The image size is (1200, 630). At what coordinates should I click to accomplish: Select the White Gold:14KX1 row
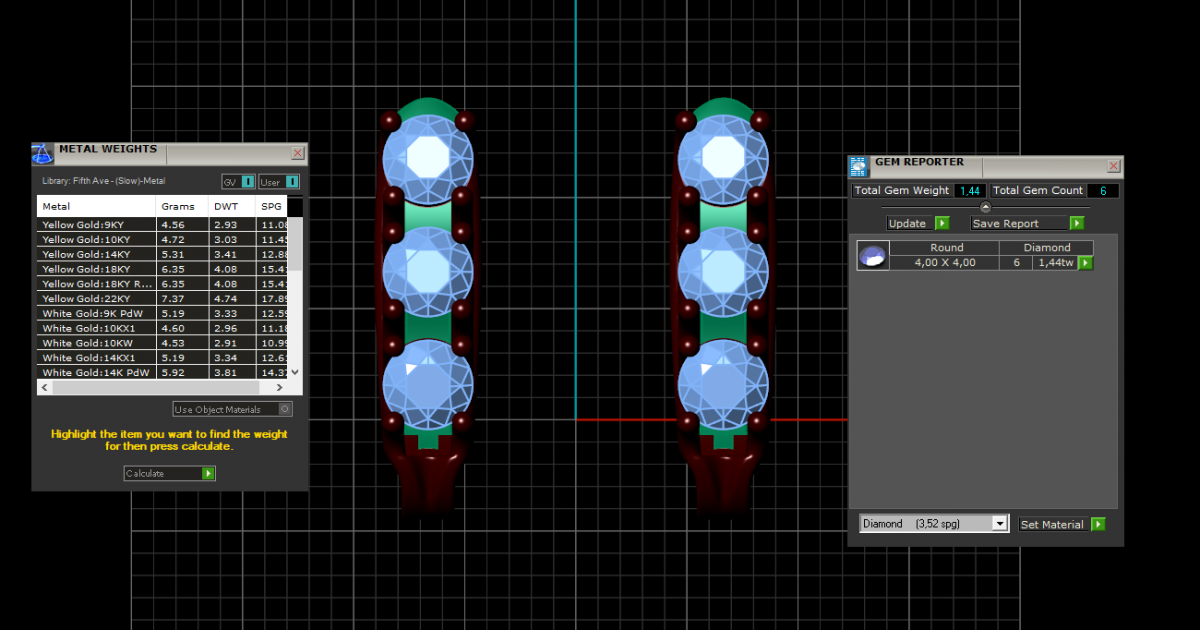click(x=163, y=357)
